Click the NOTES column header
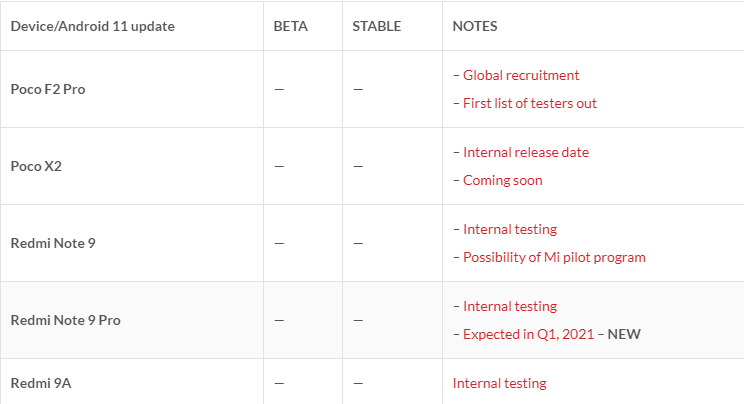The image size is (744, 404). coord(474,26)
